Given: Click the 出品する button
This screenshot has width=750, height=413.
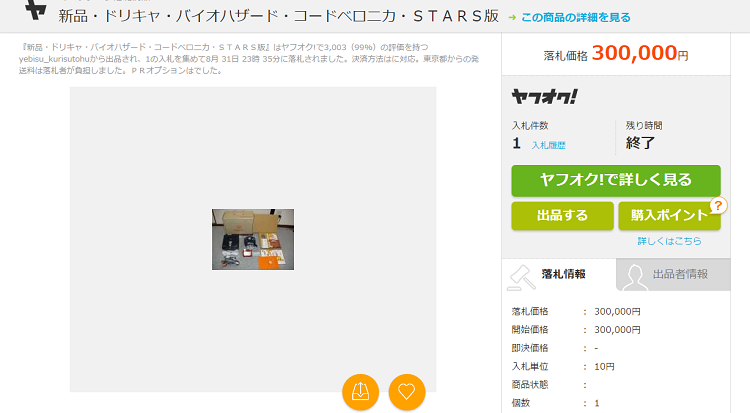Looking at the screenshot, I should [562, 216].
